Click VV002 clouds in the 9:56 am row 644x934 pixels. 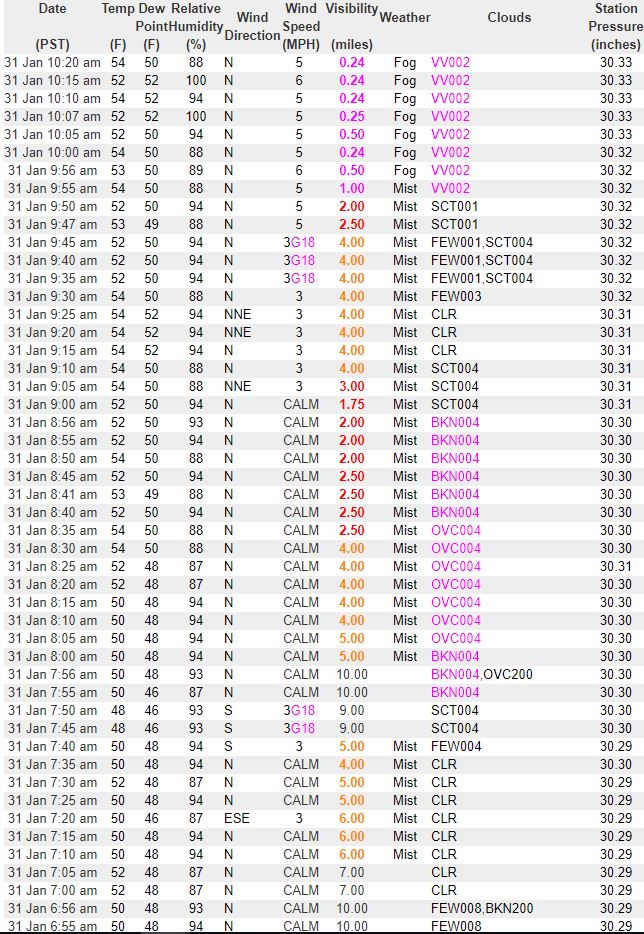click(450, 170)
